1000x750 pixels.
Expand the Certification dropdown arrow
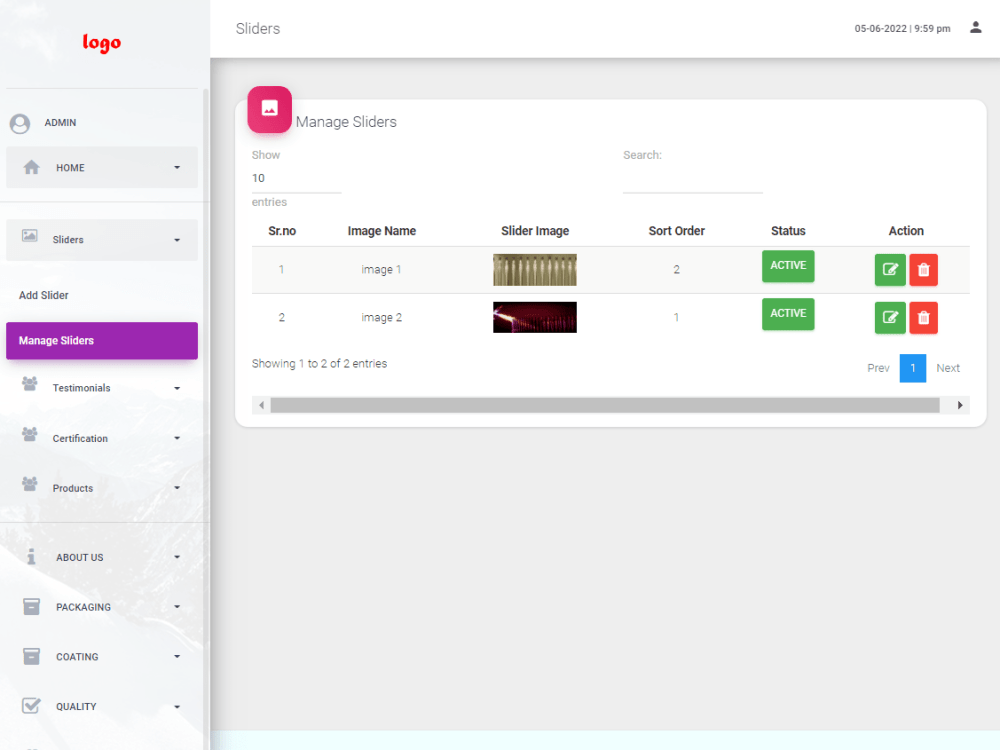tap(177, 438)
